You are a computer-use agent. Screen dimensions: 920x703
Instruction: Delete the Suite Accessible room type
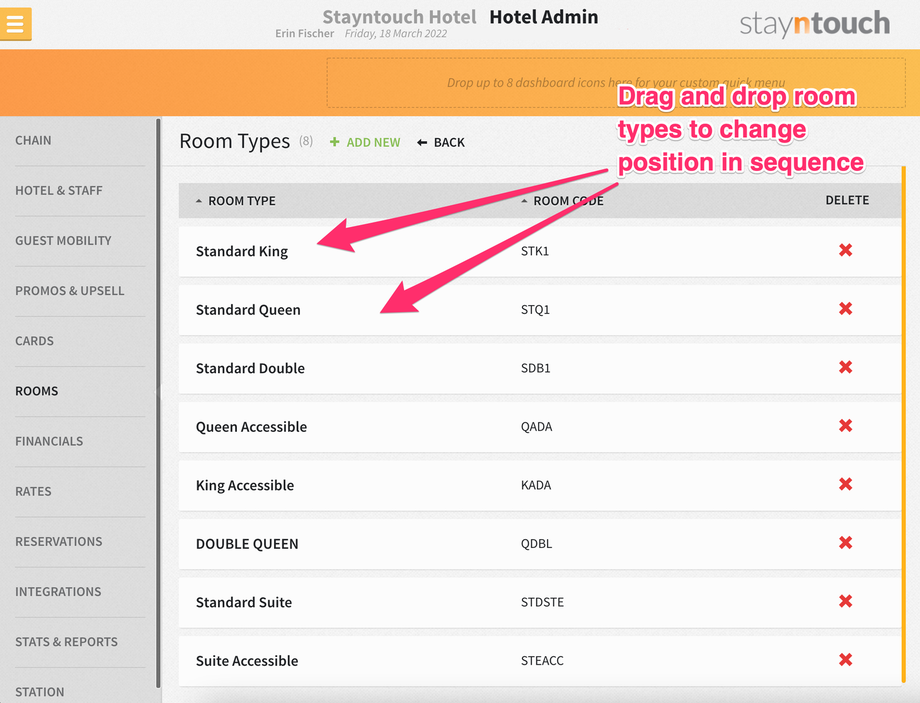[845, 660]
